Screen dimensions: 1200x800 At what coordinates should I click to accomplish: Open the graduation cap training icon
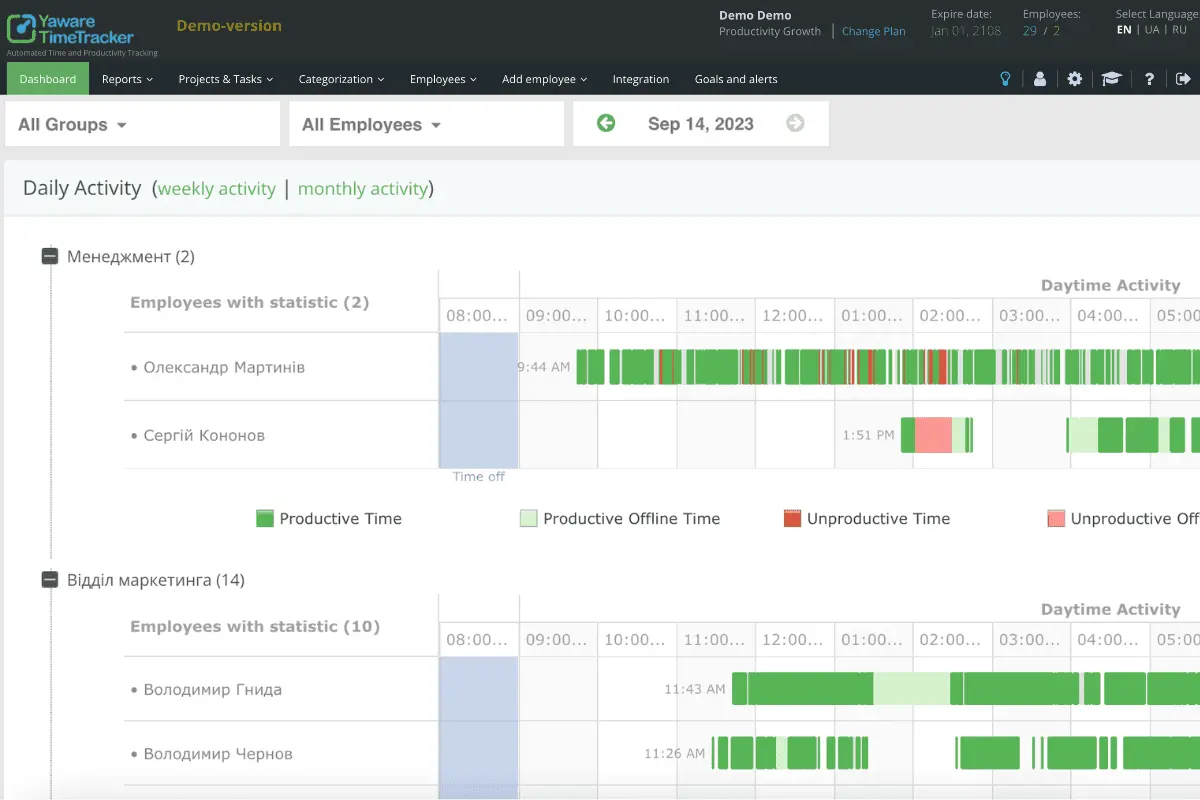pyautogui.click(x=1111, y=79)
